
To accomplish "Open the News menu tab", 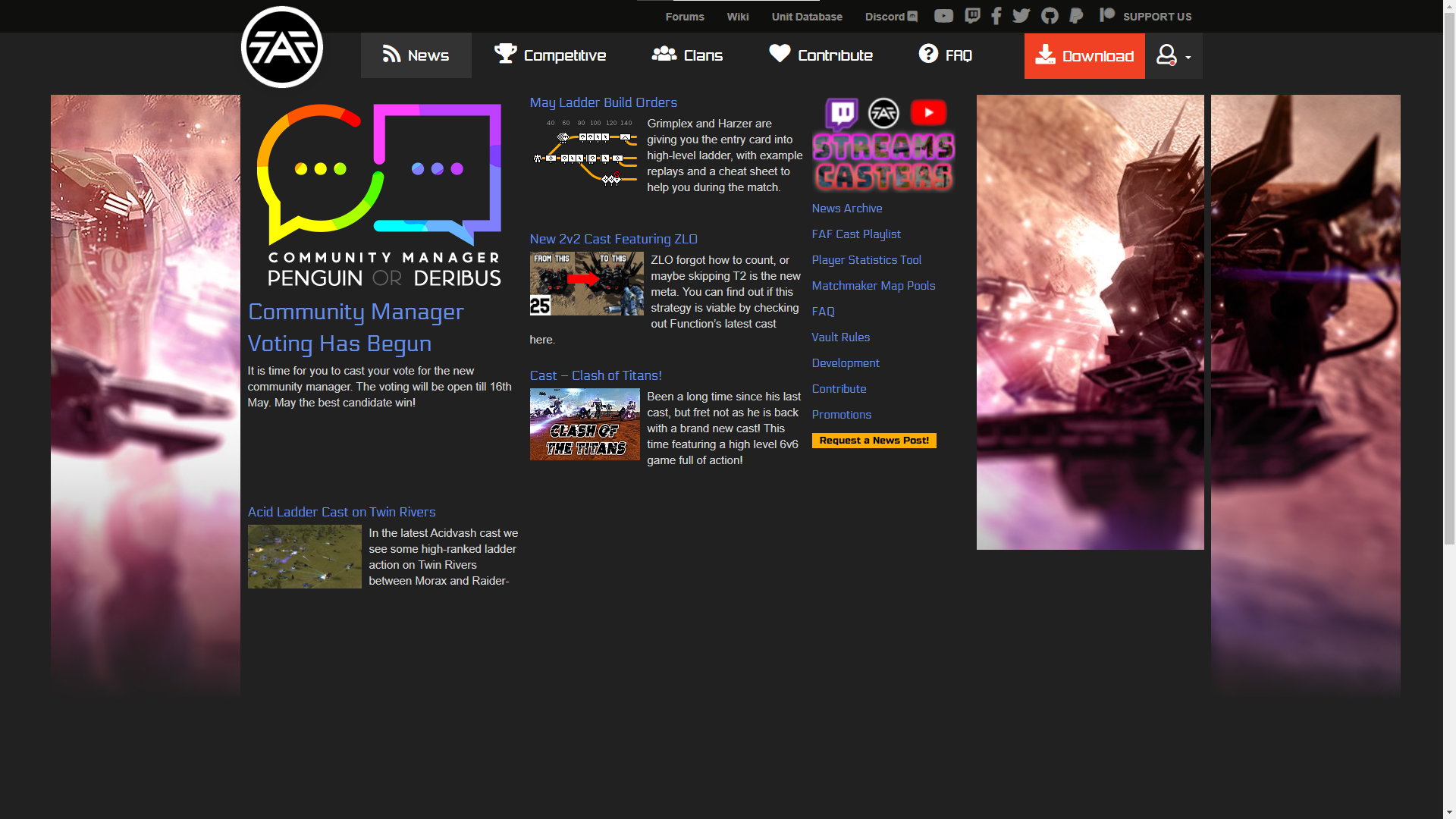I will coord(416,55).
